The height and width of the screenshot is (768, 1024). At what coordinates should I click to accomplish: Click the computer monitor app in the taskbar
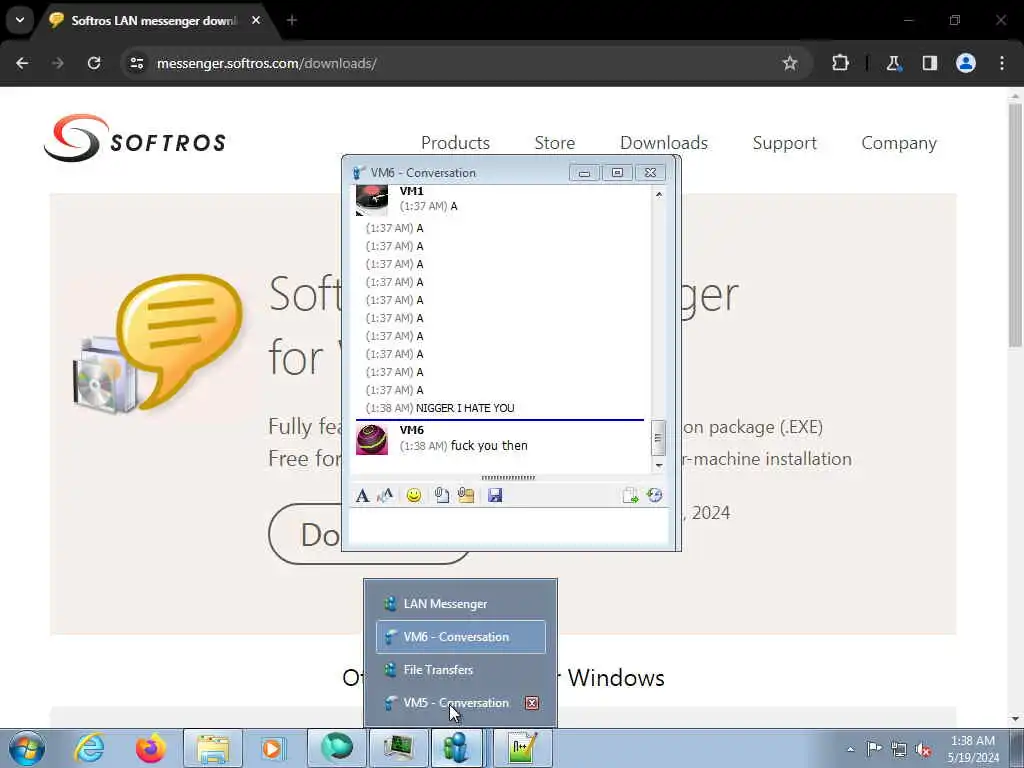click(x=398, y=748)
